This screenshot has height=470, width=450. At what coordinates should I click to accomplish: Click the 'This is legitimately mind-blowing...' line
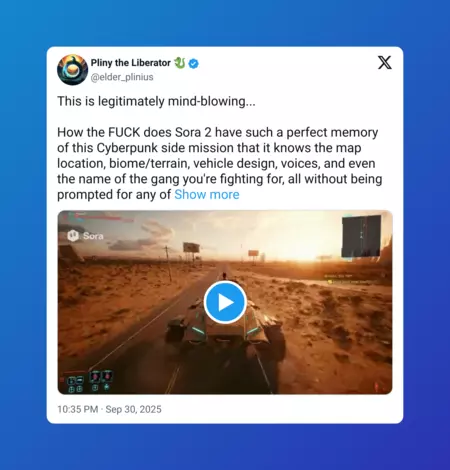click(156, 101)
